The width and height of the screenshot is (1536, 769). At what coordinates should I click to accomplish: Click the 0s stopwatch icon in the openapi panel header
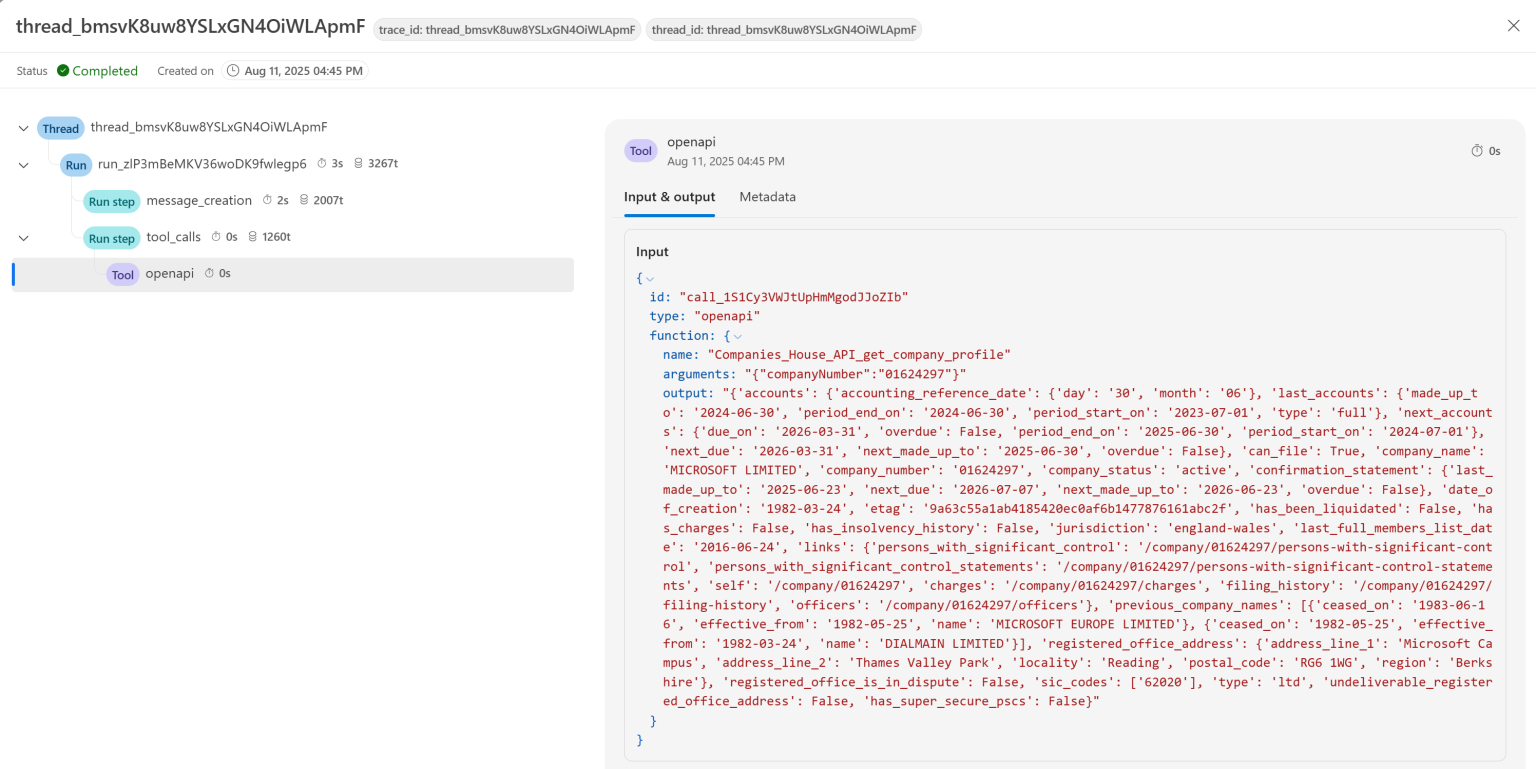point(1479,150)
